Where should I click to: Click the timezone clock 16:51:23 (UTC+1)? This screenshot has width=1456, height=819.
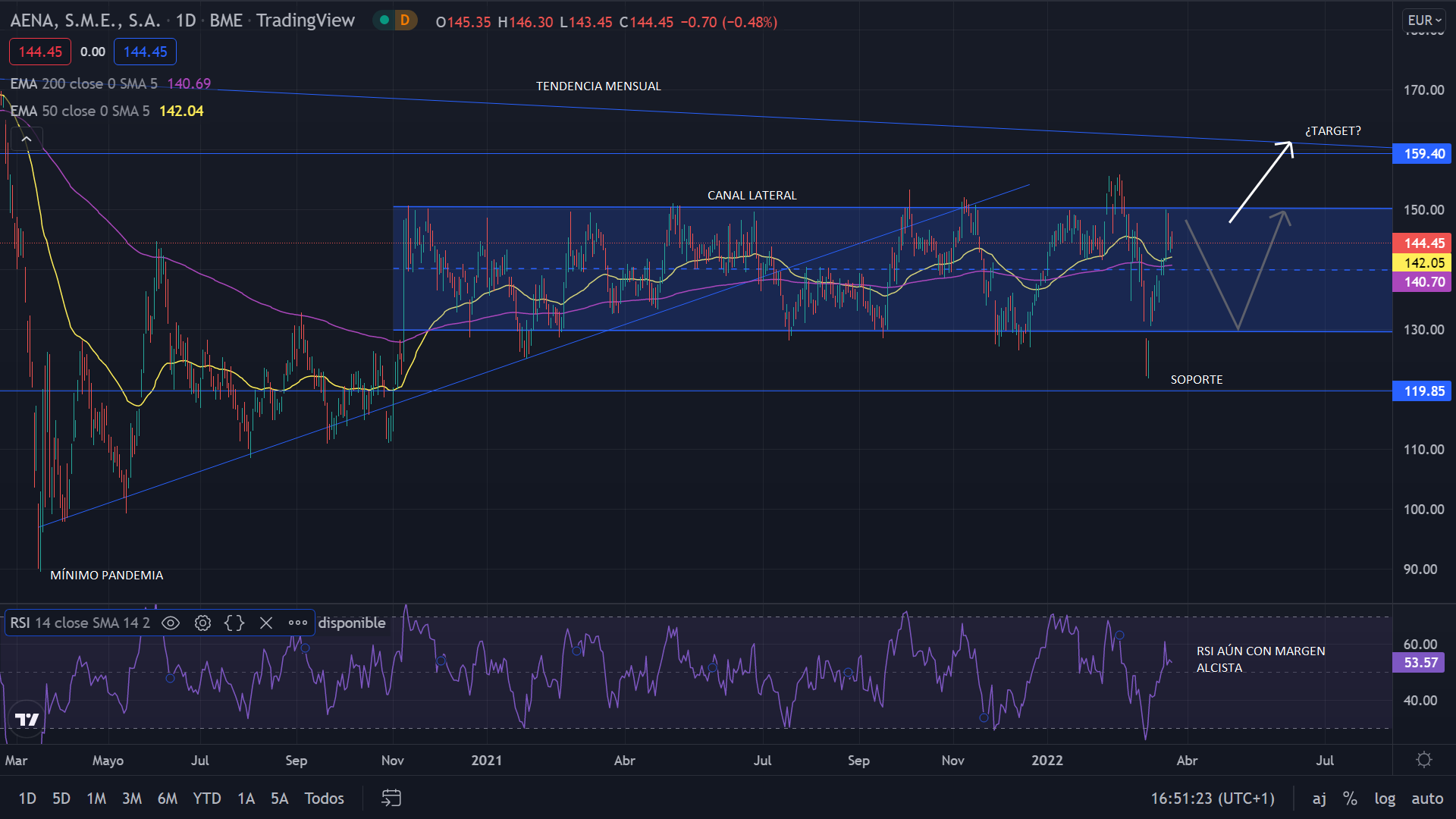pyautogui.click(x=1212, y=798)
